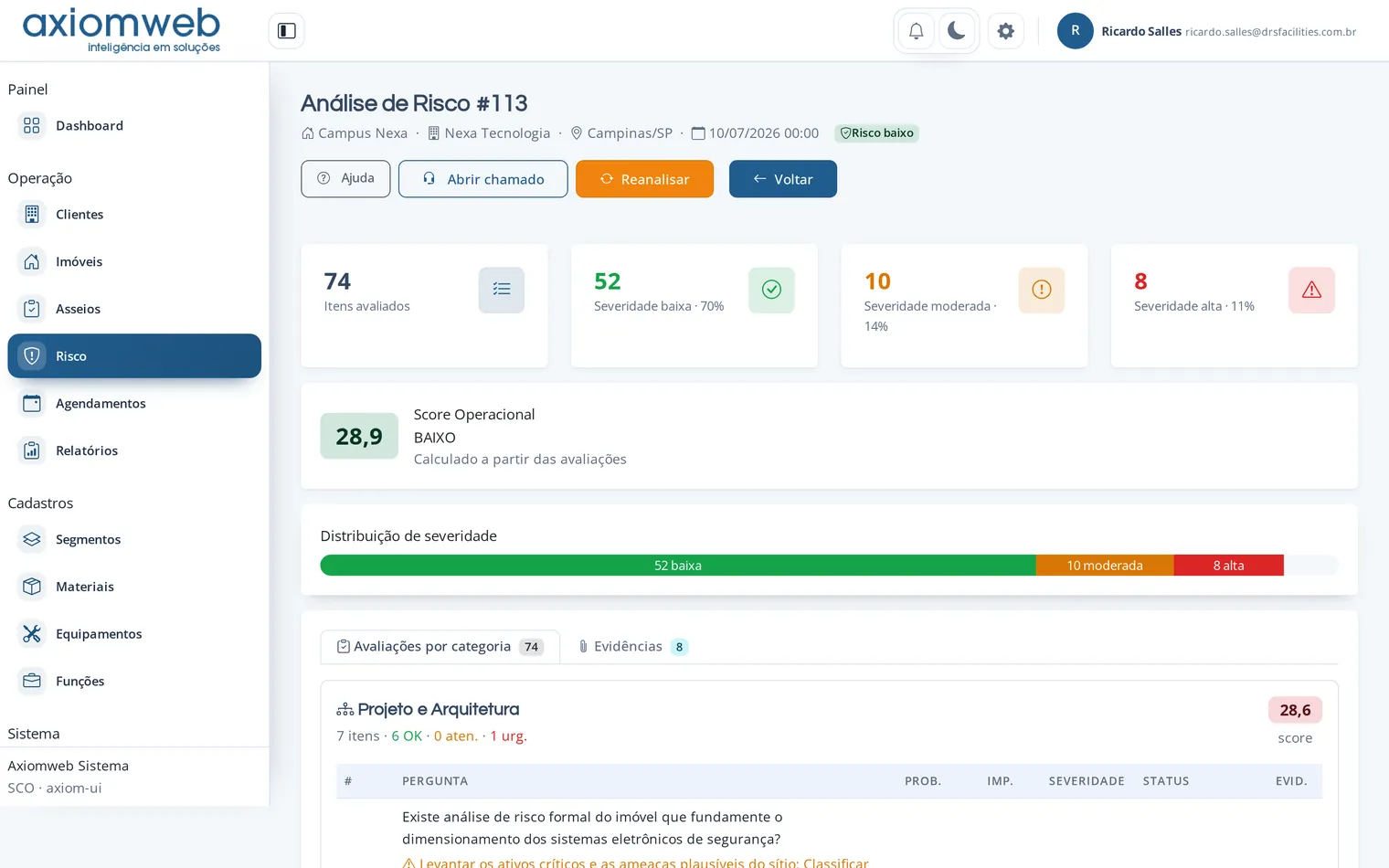Select Risco menu item
The width and height of the screenshot is (1389, 868).
pos(134,356)
